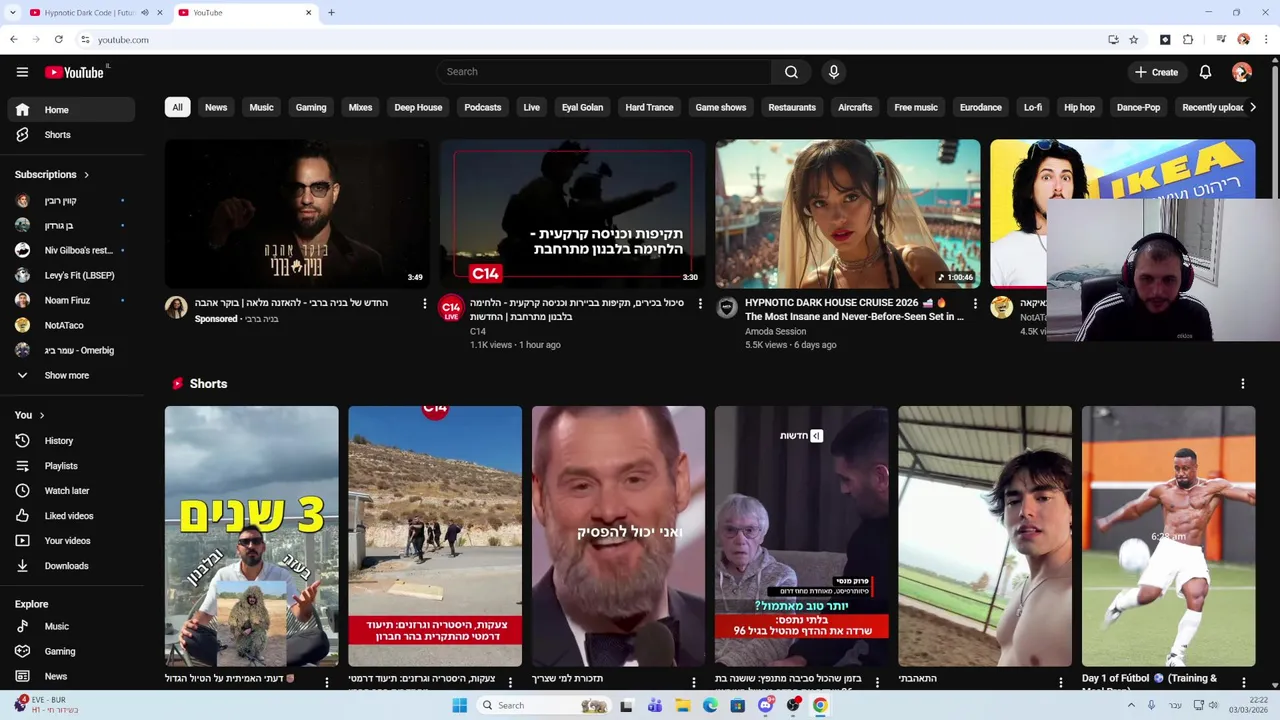Click the YouTube logo
The height and width of the screenshot is (720, 1280).
coord(76,72)
